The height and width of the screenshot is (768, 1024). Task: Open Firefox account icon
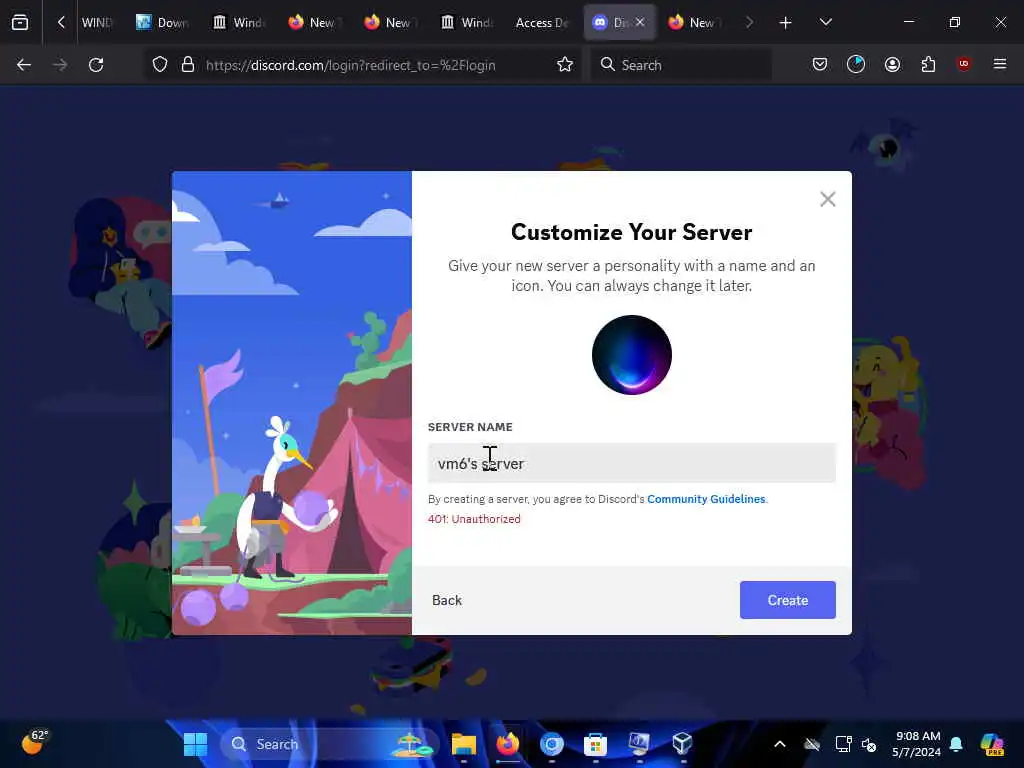pyautogui.click(x=892, y=64)
